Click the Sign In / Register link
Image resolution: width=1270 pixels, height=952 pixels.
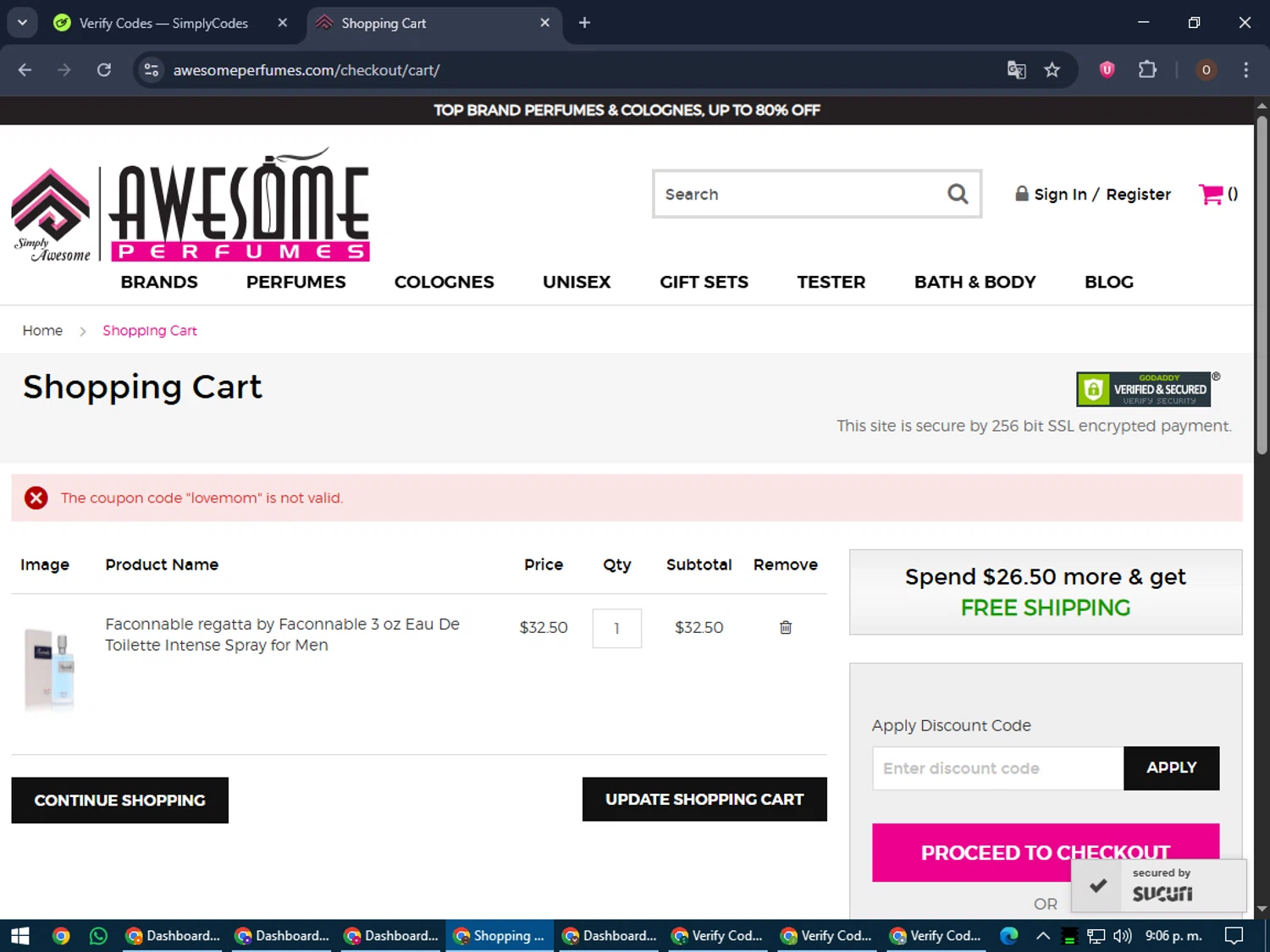pyautogui.click(x=1093, y=194)
